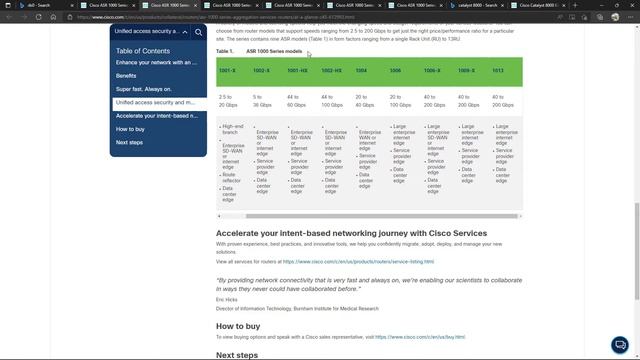Image resolution: width=640 pixels, height=360 pixels.
Task: Go back with the browser back arrow
Action: [9, 17]
